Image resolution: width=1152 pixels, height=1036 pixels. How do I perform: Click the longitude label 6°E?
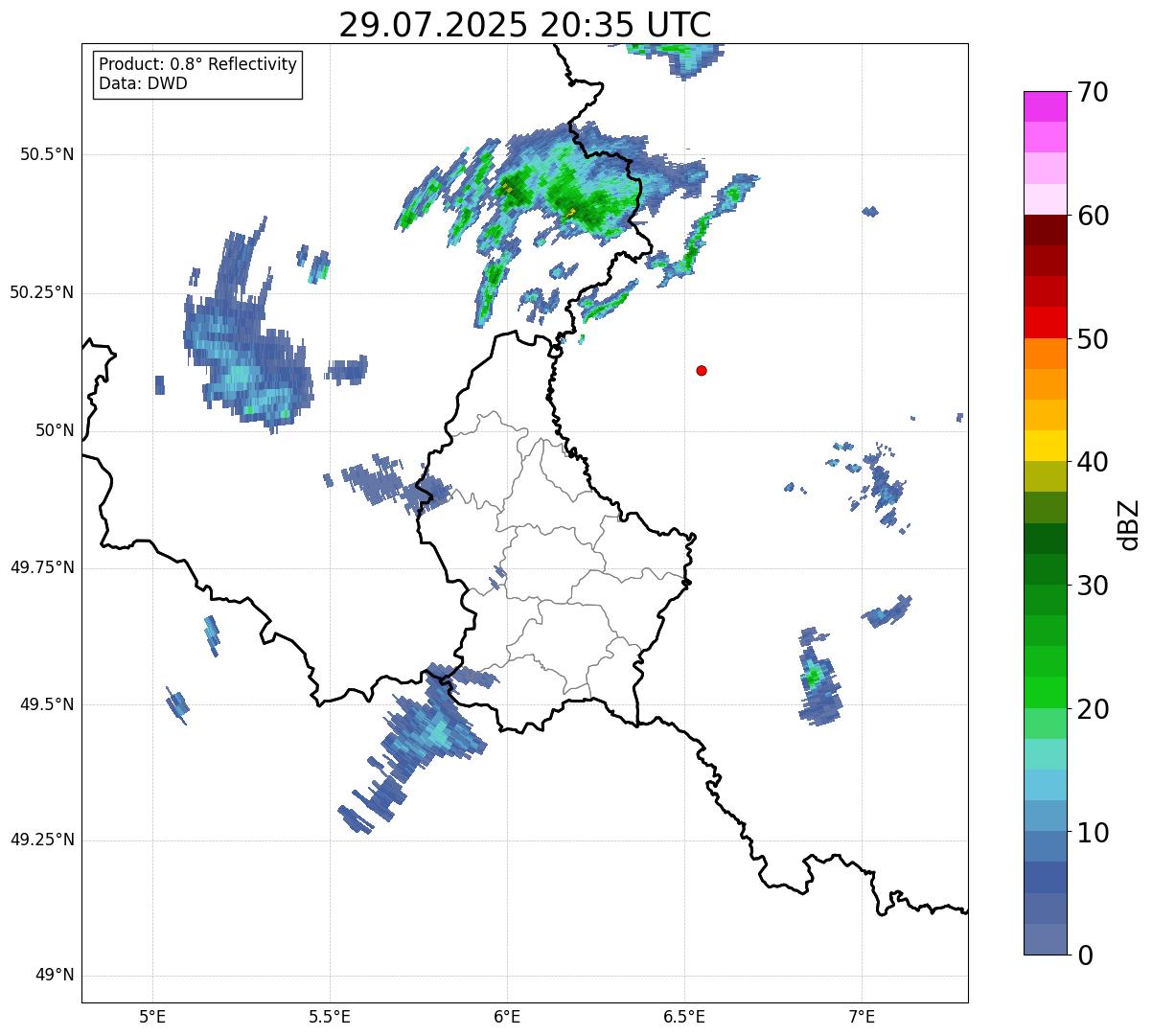507,1016
